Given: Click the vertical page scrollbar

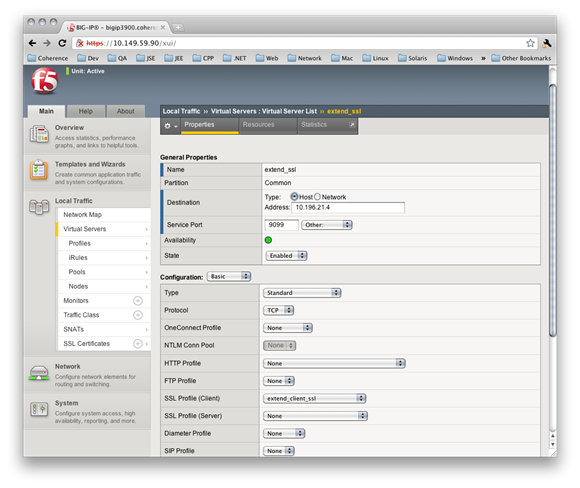Looking at the screenshot, I should point(553,211).
